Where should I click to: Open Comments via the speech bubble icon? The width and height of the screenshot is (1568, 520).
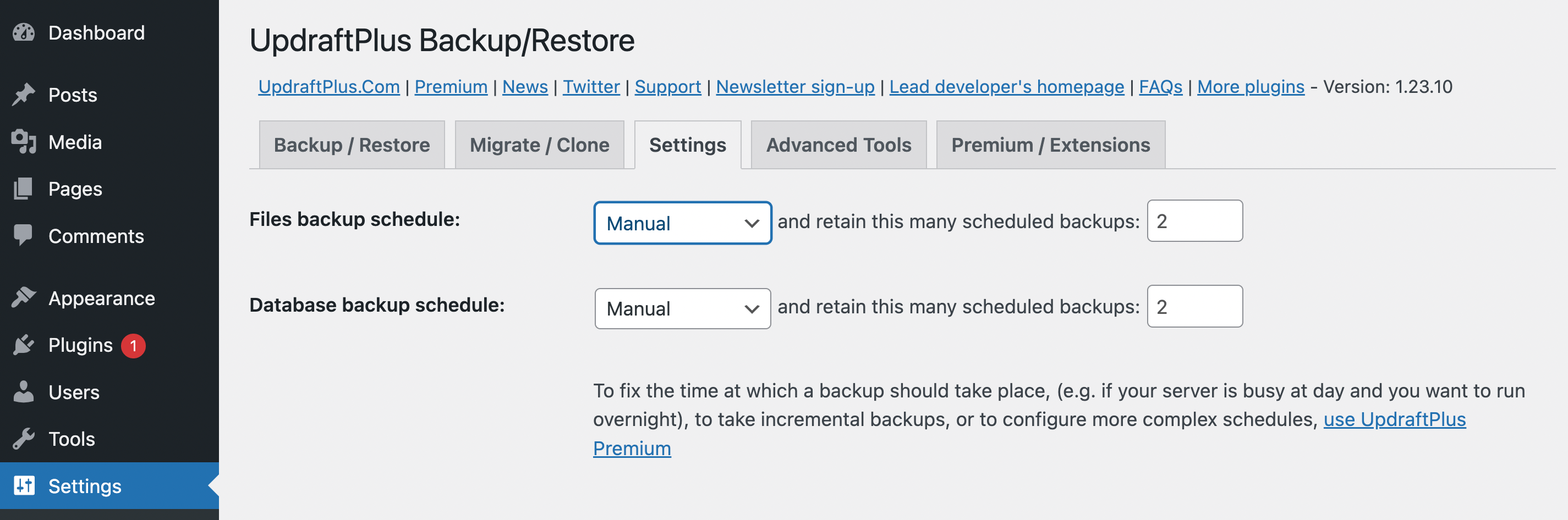point(23,236)
